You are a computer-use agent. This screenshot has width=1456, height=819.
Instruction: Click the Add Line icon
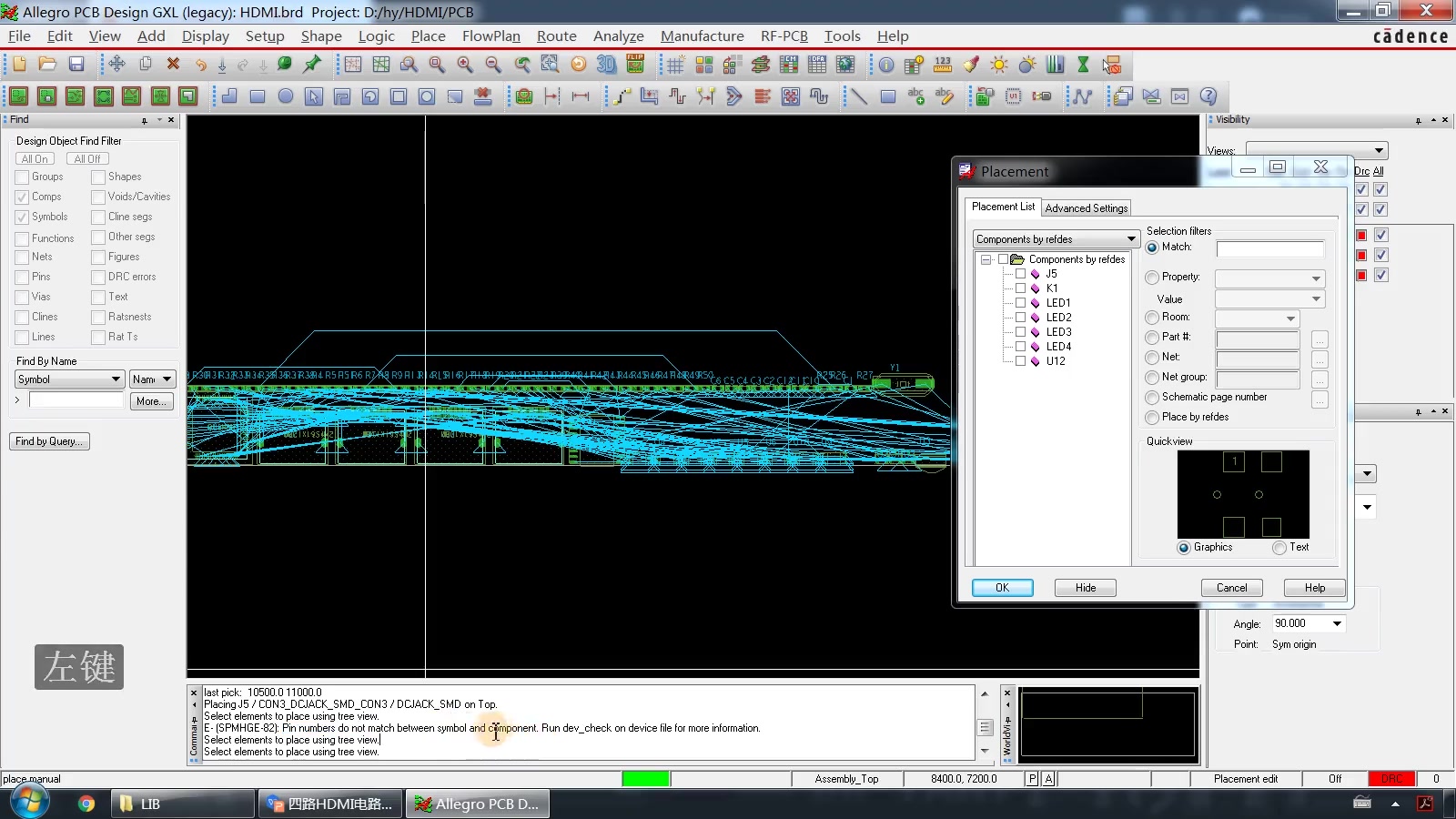(x=858, y=96)
